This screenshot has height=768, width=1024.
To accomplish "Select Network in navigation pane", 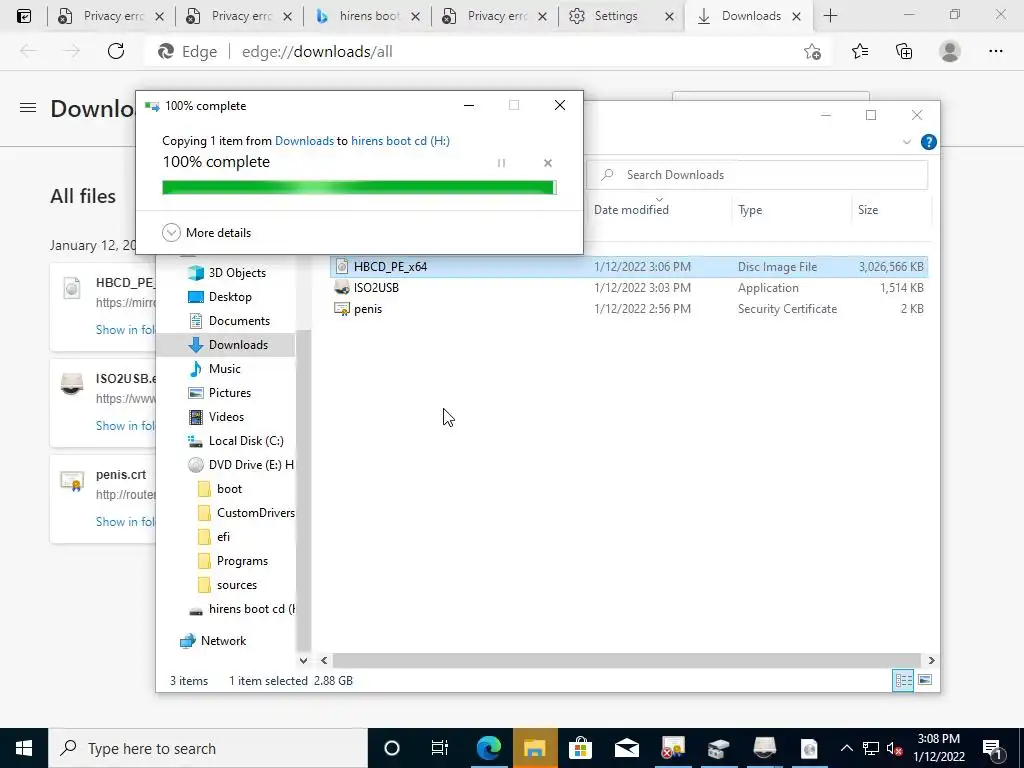I will click(x=214, y=641).
